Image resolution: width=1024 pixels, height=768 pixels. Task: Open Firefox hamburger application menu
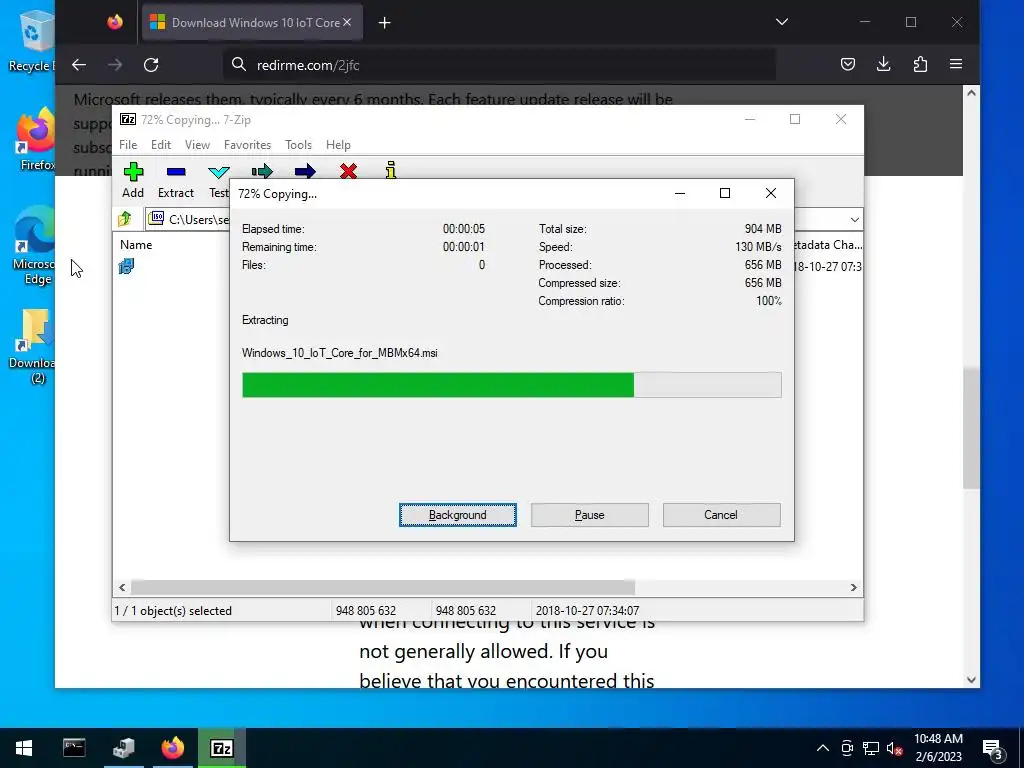pyautogui.click(x=956, y=64)
